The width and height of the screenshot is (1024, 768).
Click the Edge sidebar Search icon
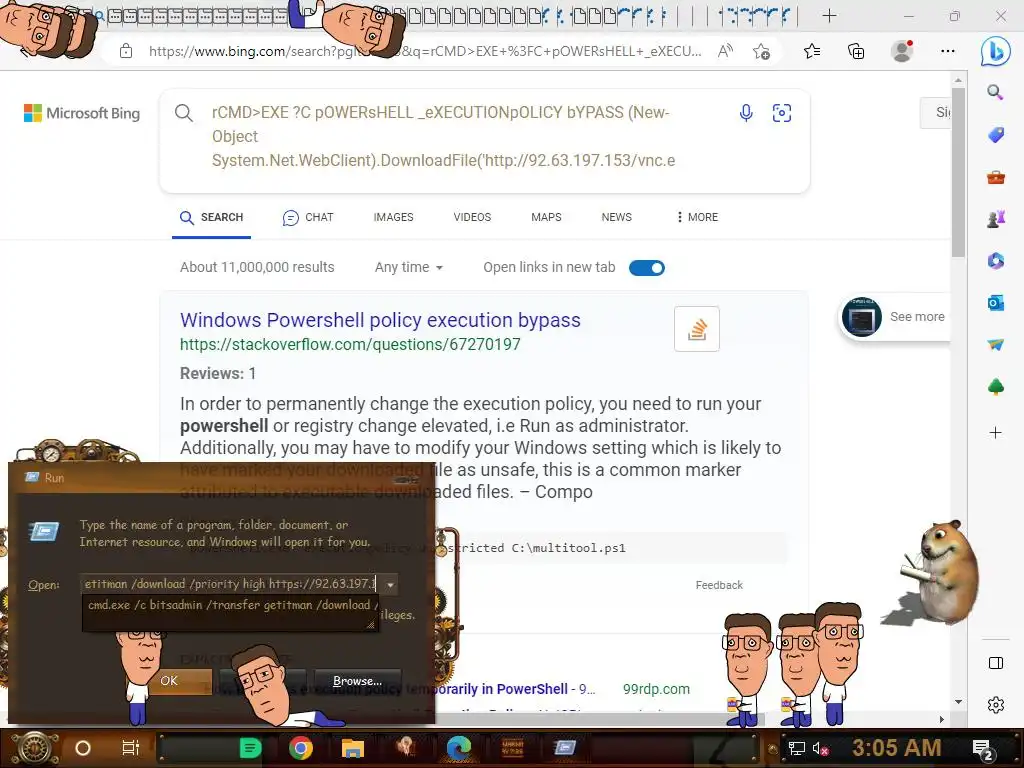pyautogui.click(x=995, y=92)
